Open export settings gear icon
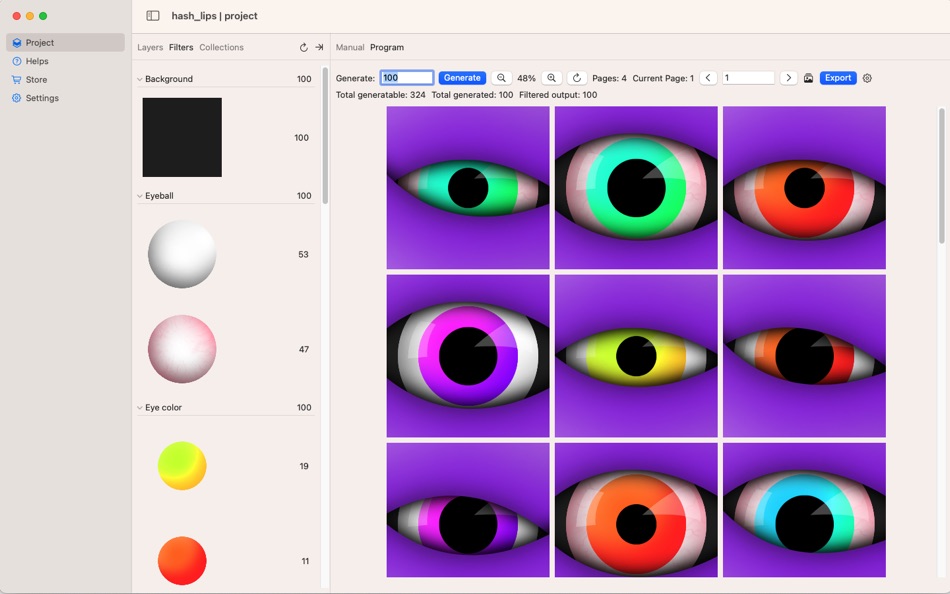Viewport: 950px width, 594px height. coord(867,78)
